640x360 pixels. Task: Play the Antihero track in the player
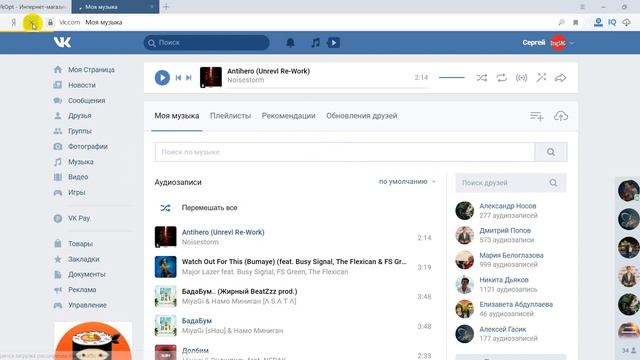pyautogui.click(x=162, y=78)
